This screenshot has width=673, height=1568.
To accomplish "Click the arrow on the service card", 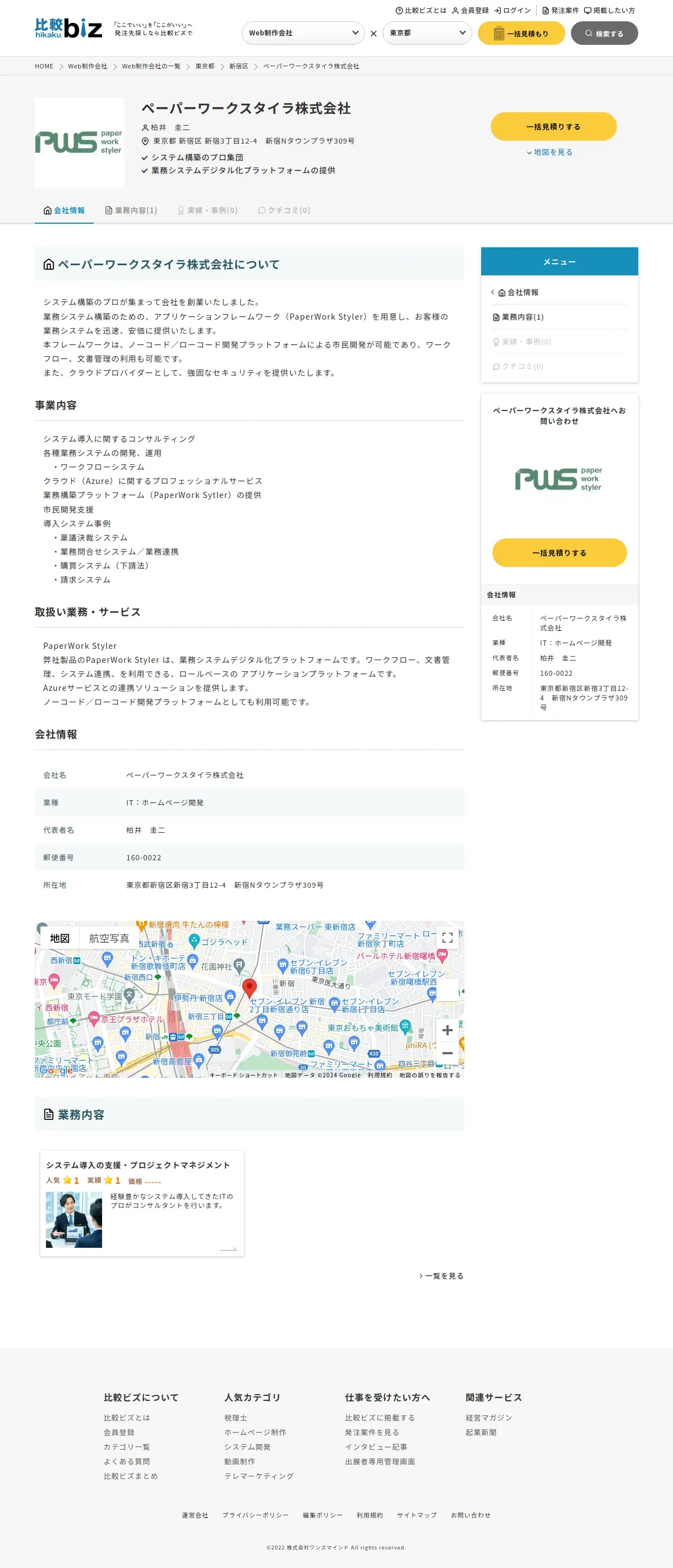I will [x=228, y=1249].
